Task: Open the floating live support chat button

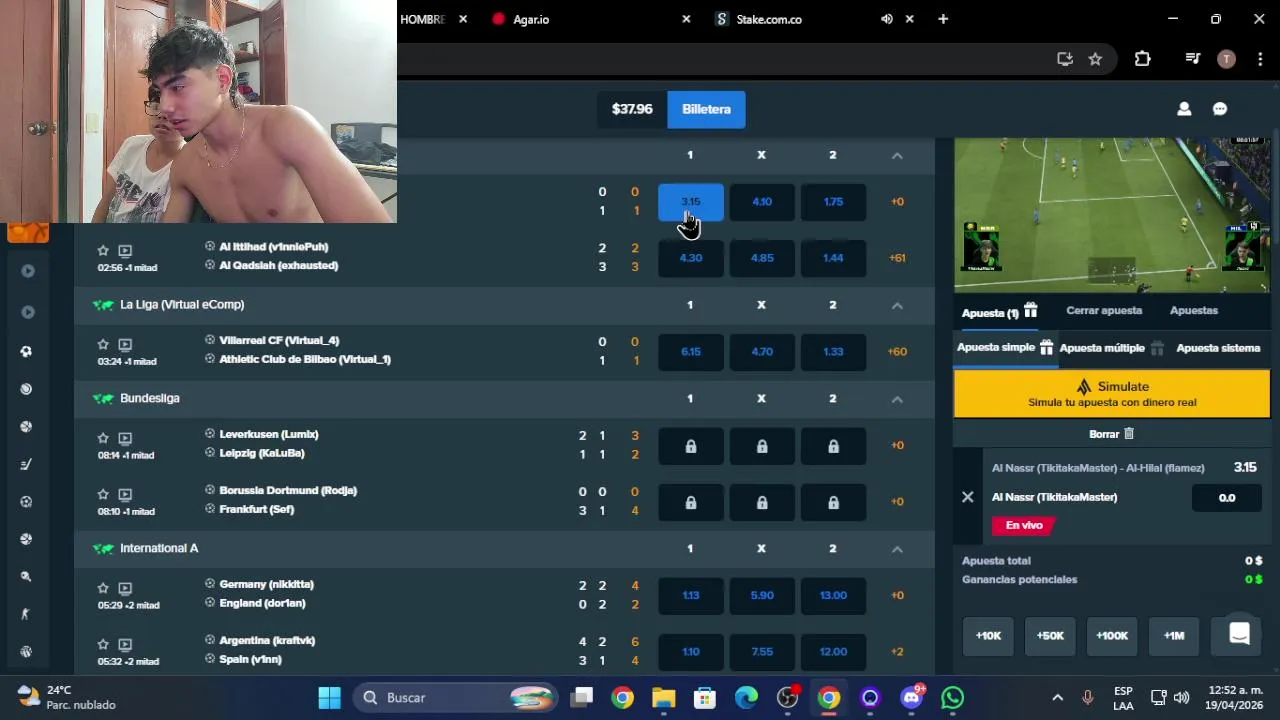Action: tap(1239, 634)
